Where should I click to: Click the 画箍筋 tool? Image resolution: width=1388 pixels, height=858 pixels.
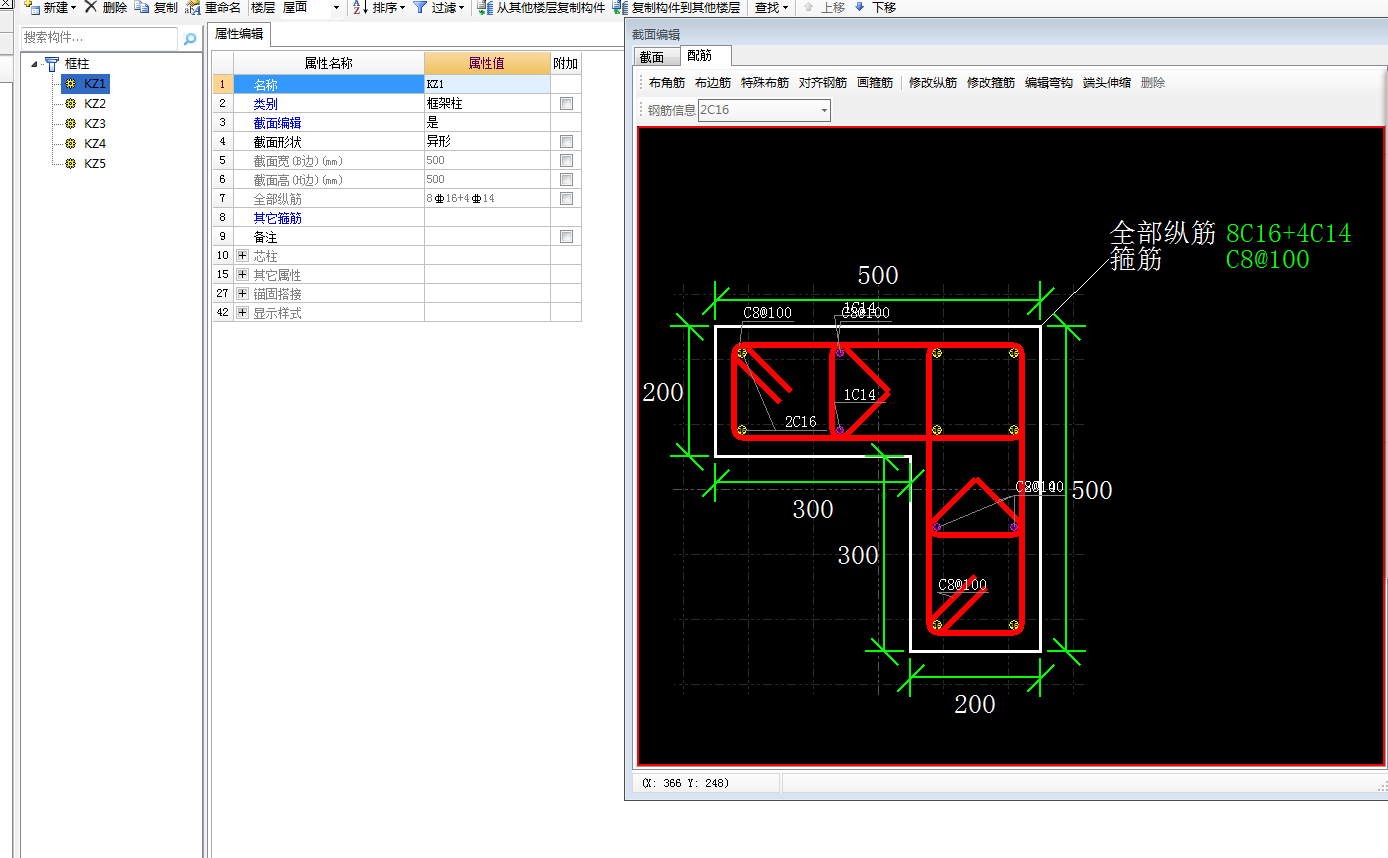pos(875,83)
